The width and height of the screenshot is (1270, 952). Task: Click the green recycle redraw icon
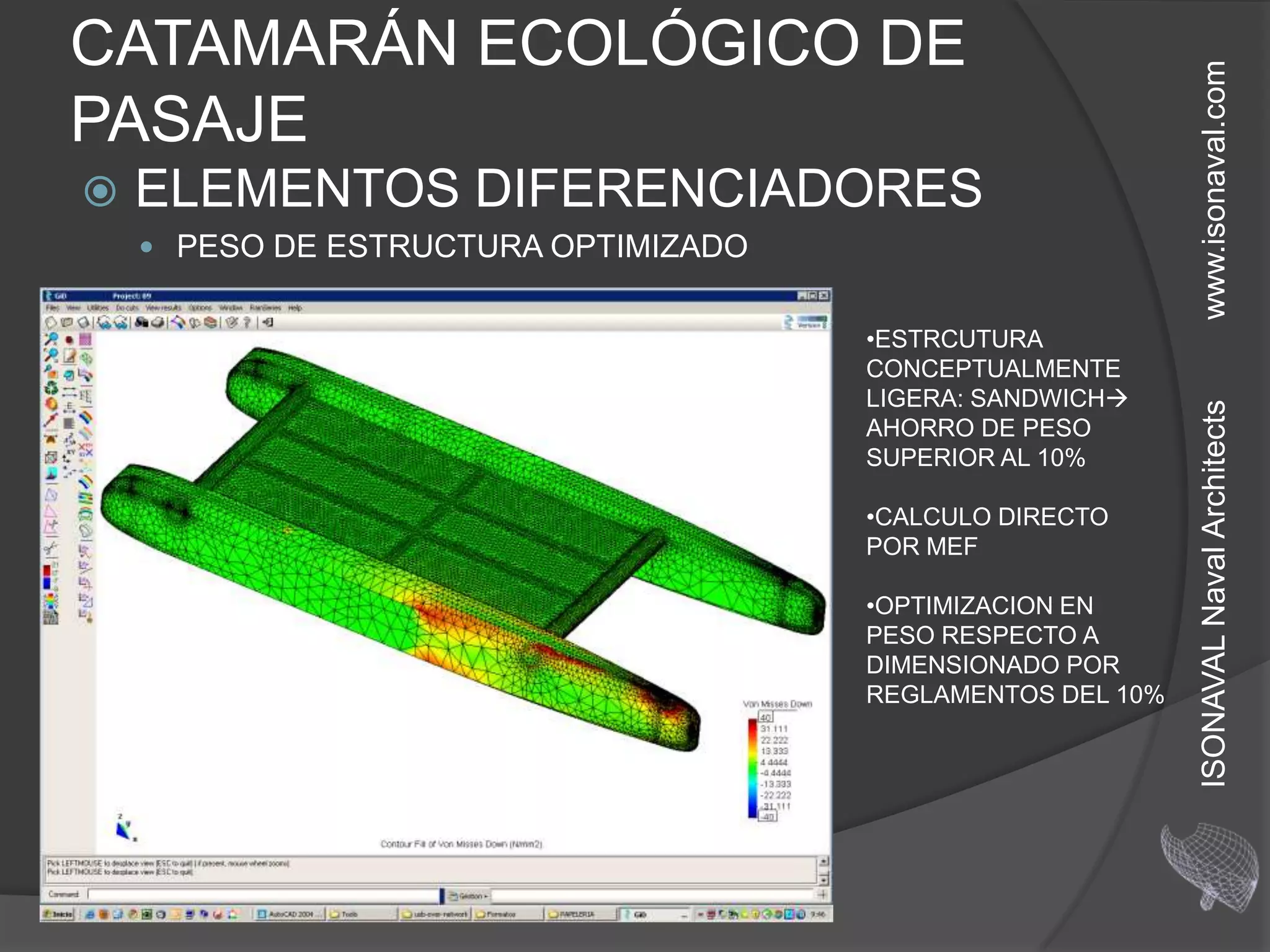tap(51, 389)
